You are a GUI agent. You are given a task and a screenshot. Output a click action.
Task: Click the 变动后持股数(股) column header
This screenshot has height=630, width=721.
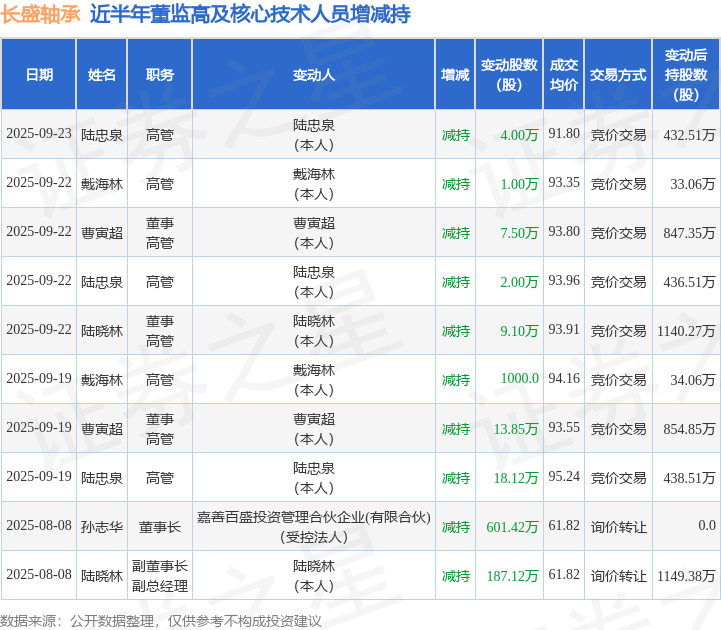(x=686, y=74)
